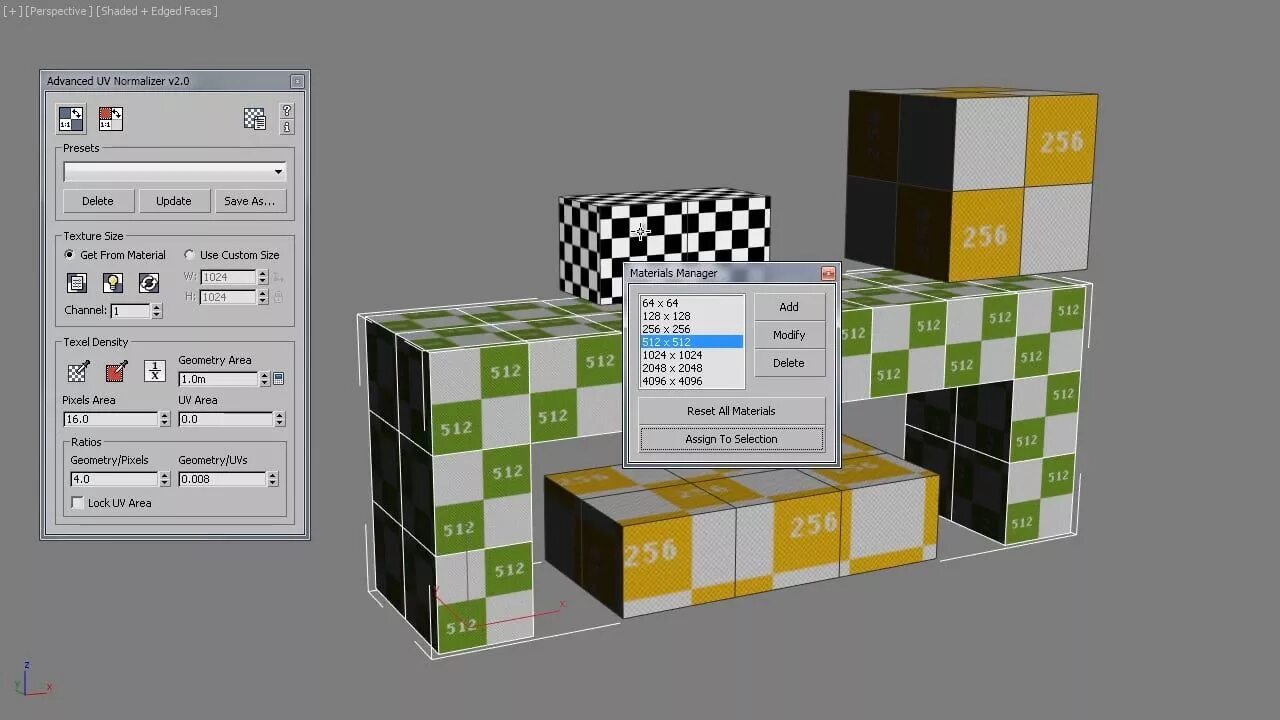
Task: Click the Reset All Materials button
Action: [x=731, y=411]
